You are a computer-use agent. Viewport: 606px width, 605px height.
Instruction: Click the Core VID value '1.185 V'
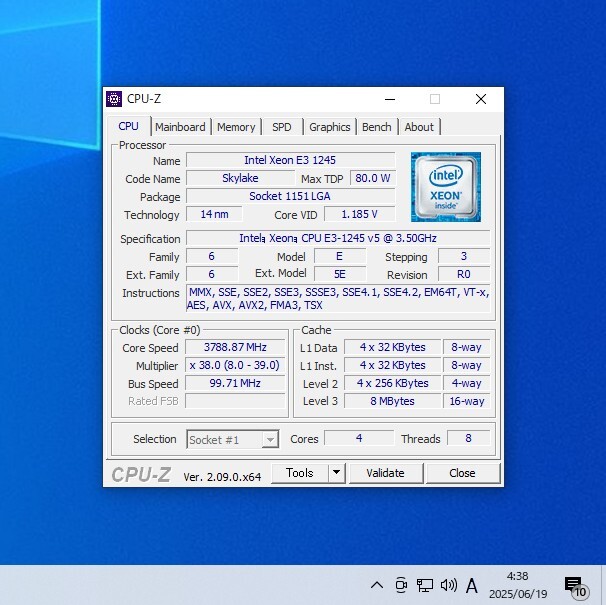tap(359, 214)
